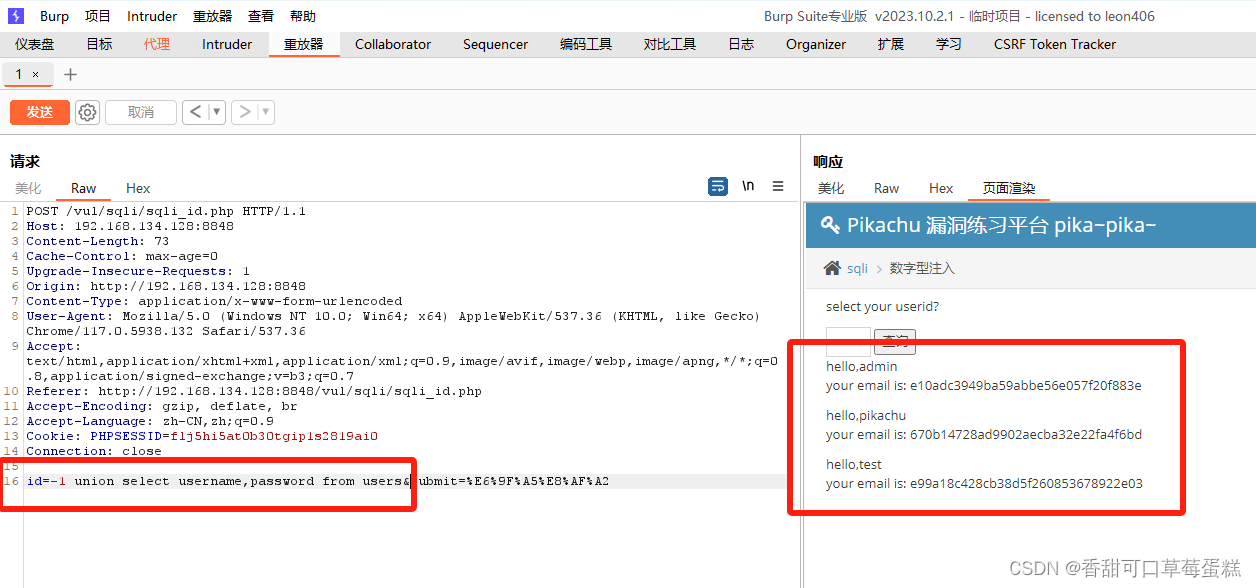
Task: Switch to the CSRF Token Tracker tab
Action: coord(1055,44)
